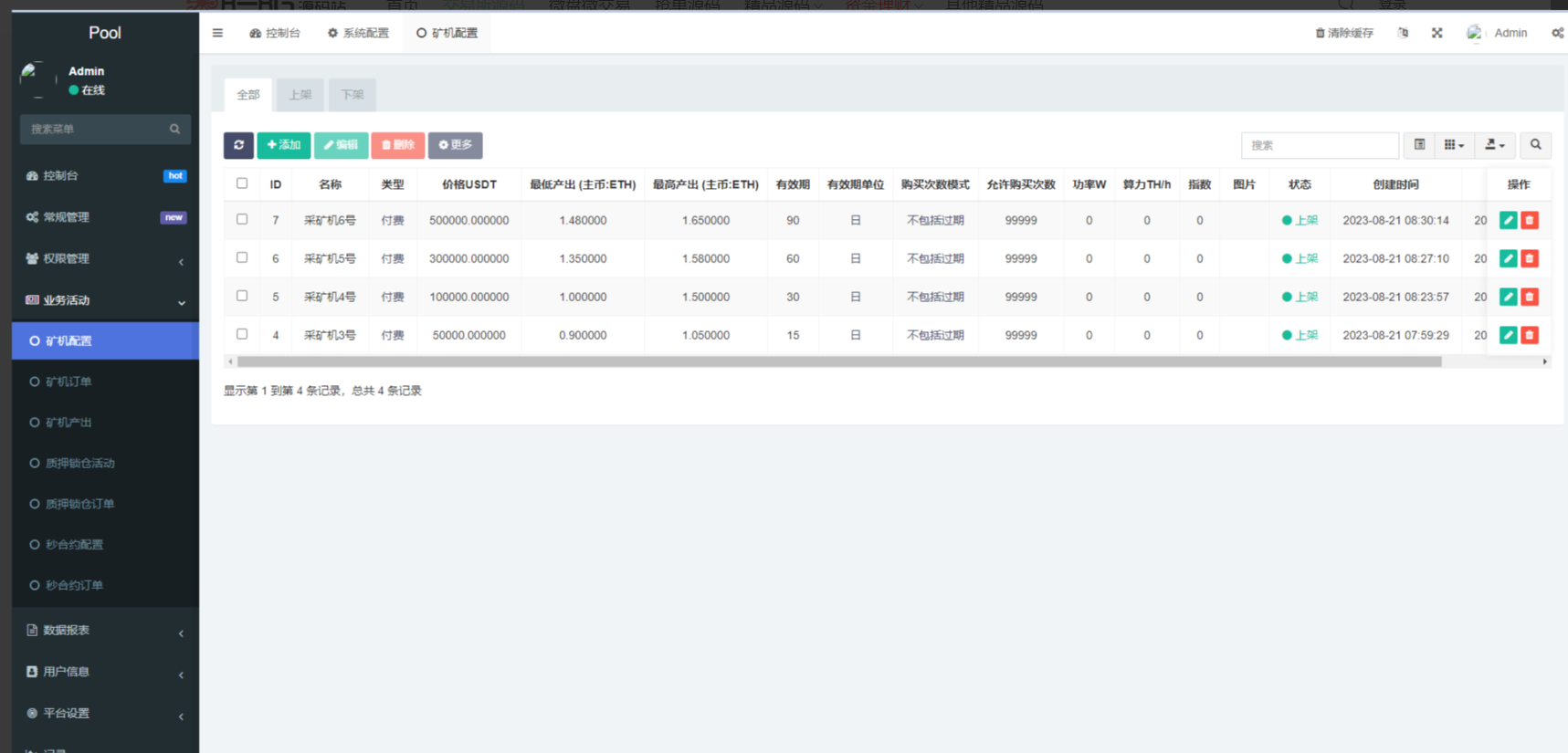The height and width of the screenshot is (753, 1568).
Task: Click the green 添加 button
Action: (x=284, y=145)
